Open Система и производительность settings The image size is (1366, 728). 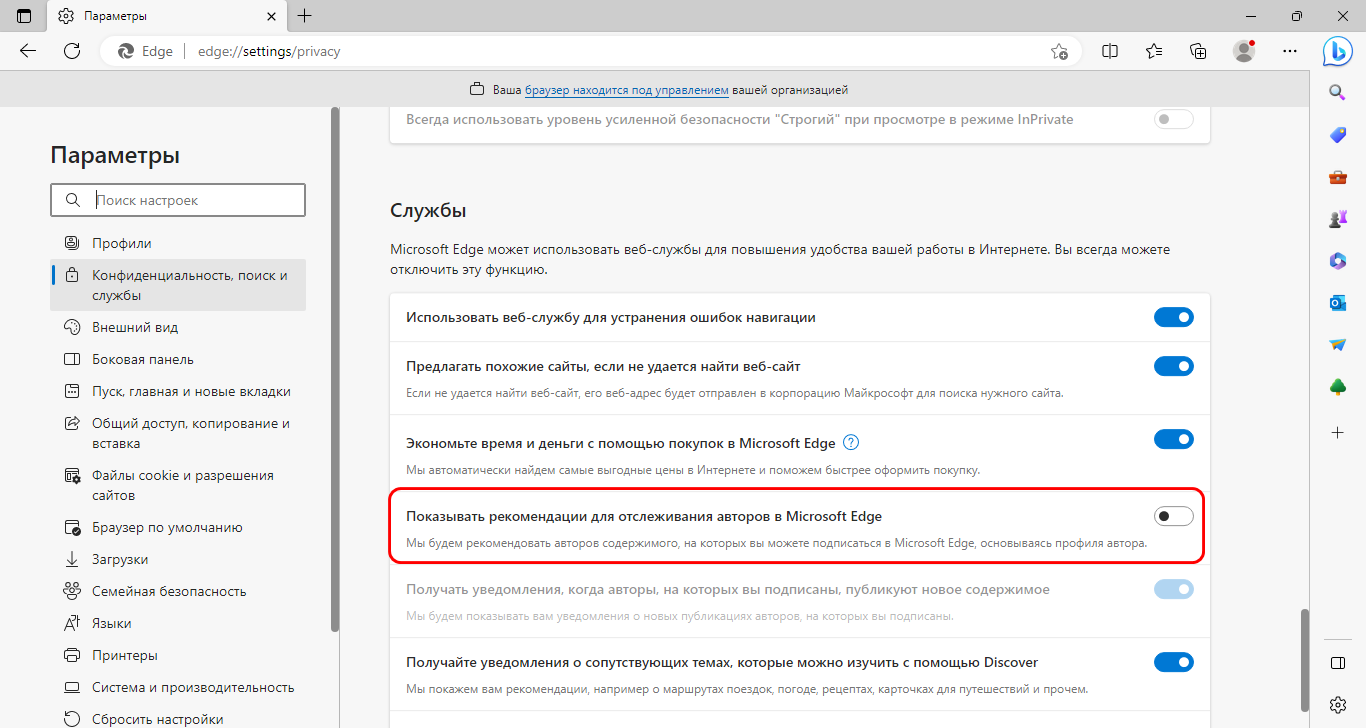tap(178, 687)
